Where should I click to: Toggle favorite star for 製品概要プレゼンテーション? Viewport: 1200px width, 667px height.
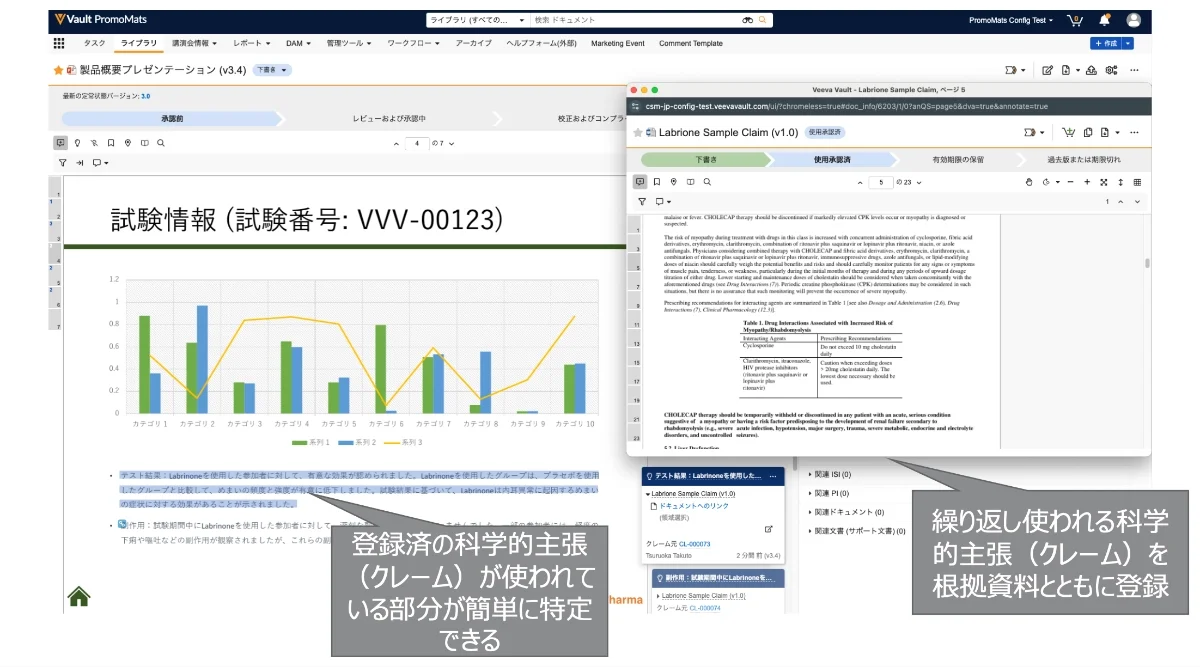point(58,70)
